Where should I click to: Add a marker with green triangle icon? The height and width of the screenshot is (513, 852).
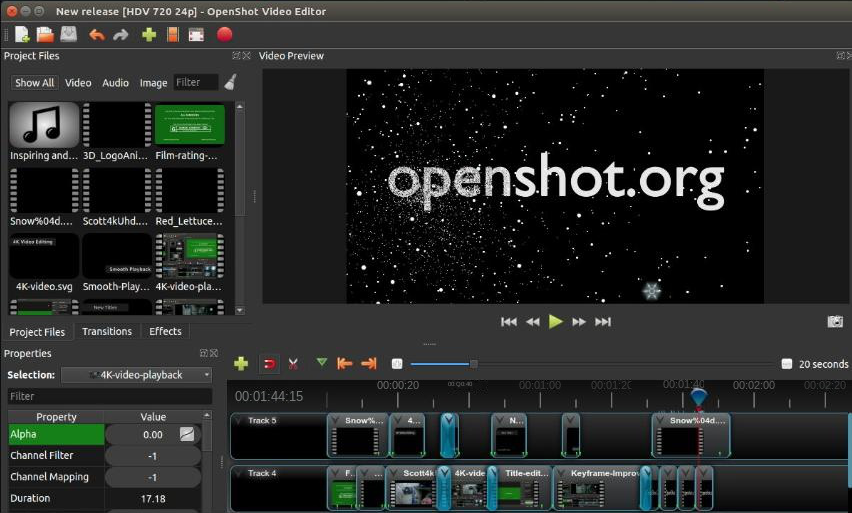(x=321, y=363)
